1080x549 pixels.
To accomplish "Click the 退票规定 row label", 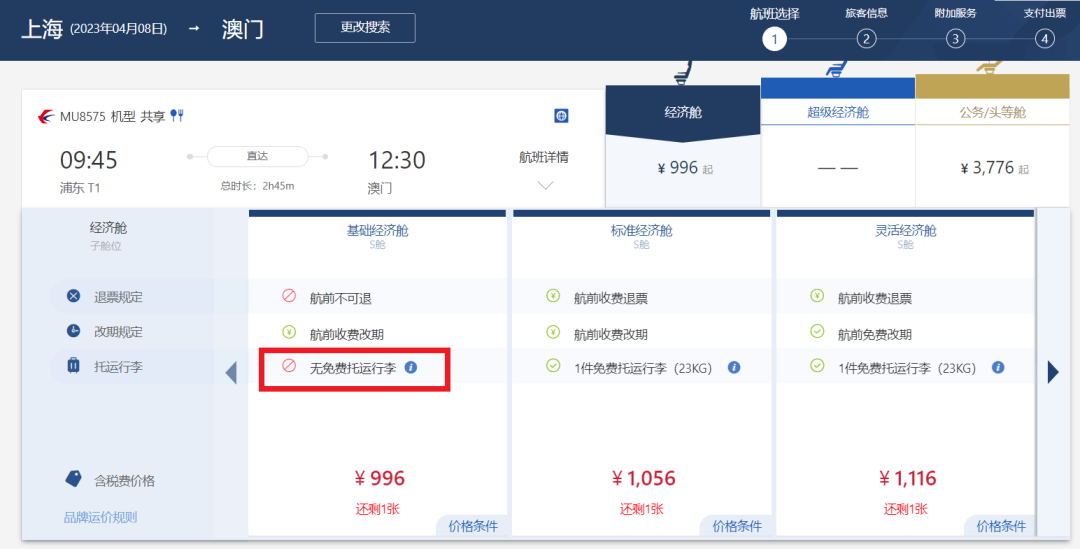I will tap(118, 298).
